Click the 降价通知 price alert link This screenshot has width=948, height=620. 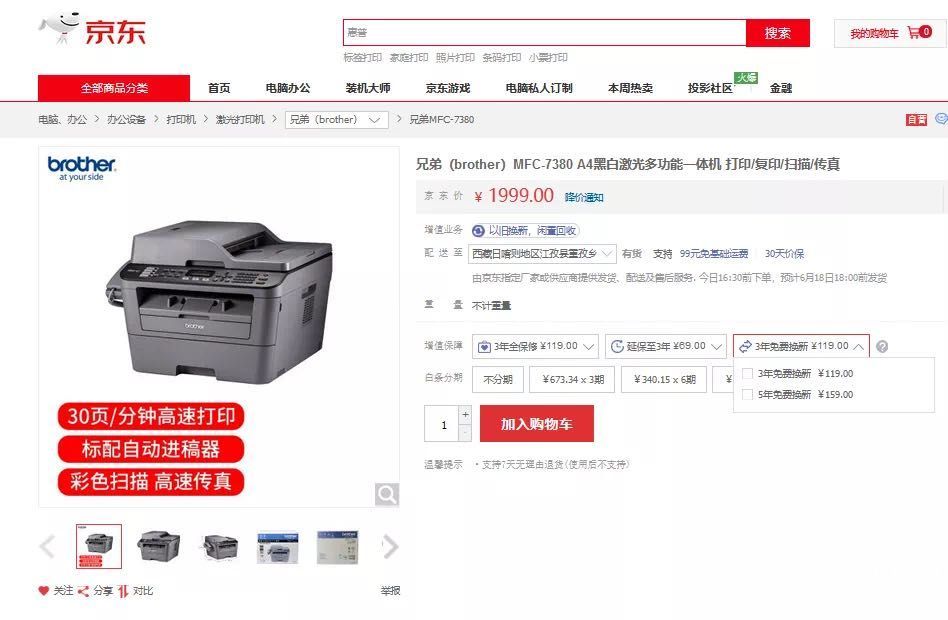tap(584, 197)
